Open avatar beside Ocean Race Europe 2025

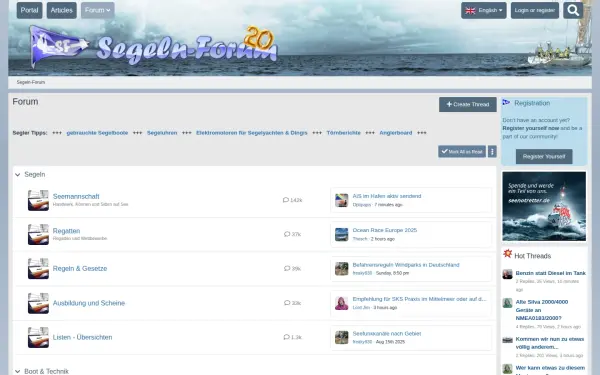tap(342, 234)
